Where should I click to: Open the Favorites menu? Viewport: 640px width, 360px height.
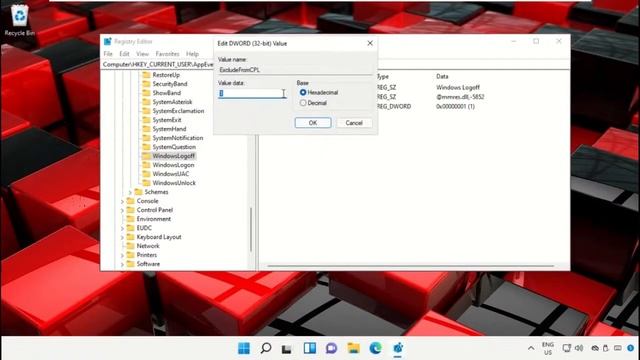pos(167,54)
